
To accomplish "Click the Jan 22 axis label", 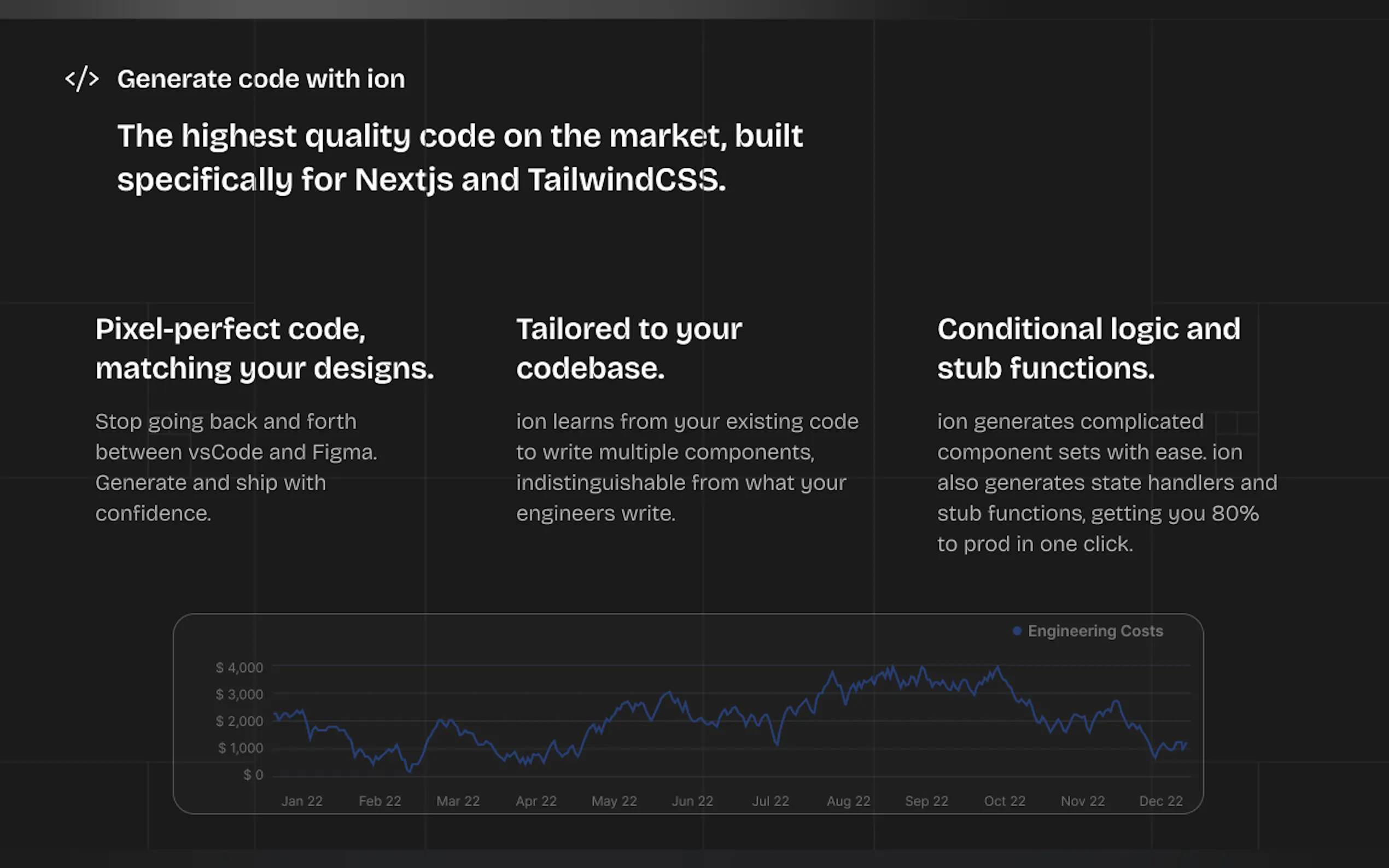I will 301,801.
